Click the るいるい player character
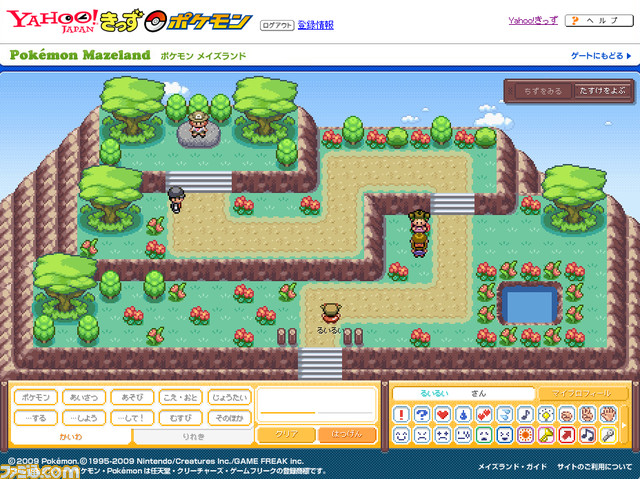The width and height of the screenshot is (640, 479). tap(331, 314)
